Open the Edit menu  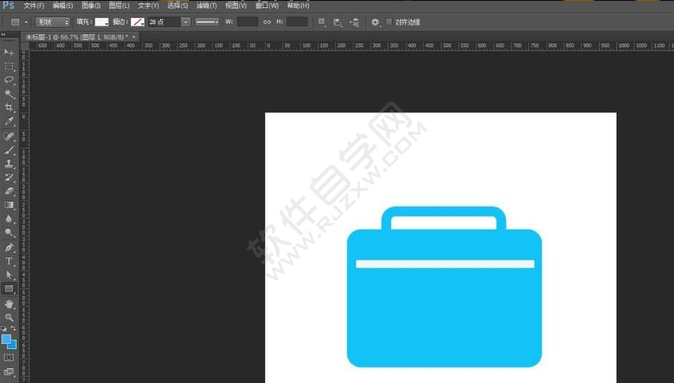[x=63, y=6]
